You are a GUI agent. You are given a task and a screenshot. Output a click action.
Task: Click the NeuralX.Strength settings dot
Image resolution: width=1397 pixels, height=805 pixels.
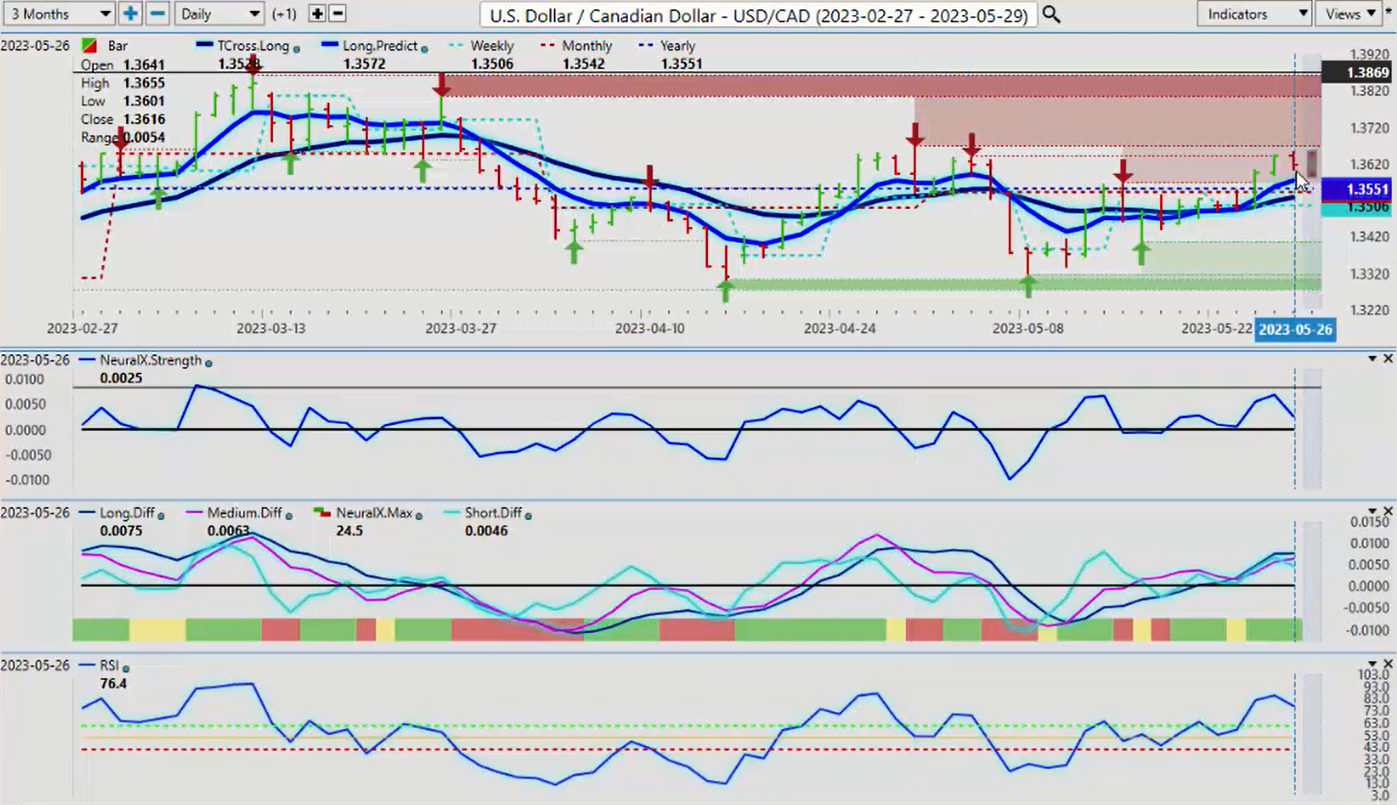tap(208, 361)
